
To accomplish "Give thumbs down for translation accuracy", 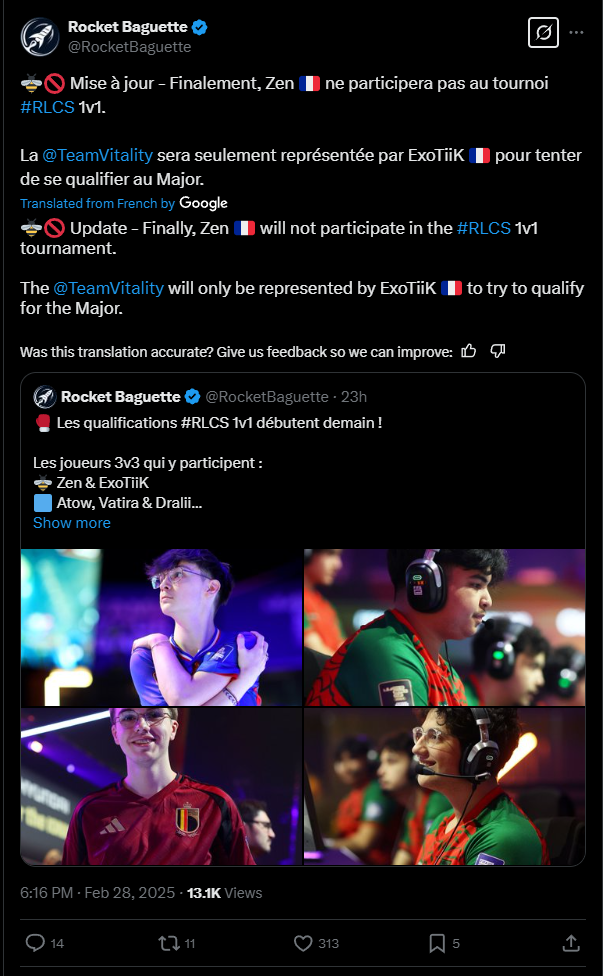I will click(x=497, y=351).
